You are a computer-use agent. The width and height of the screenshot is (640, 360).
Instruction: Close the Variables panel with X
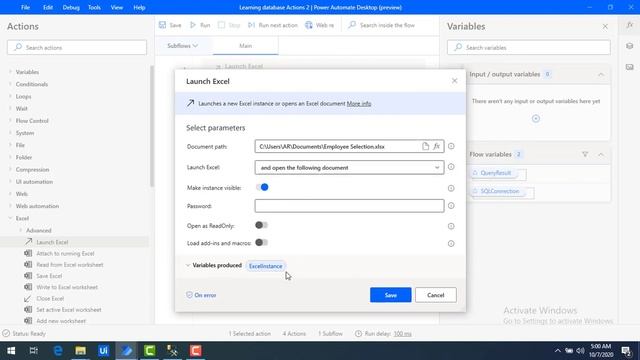605,27
